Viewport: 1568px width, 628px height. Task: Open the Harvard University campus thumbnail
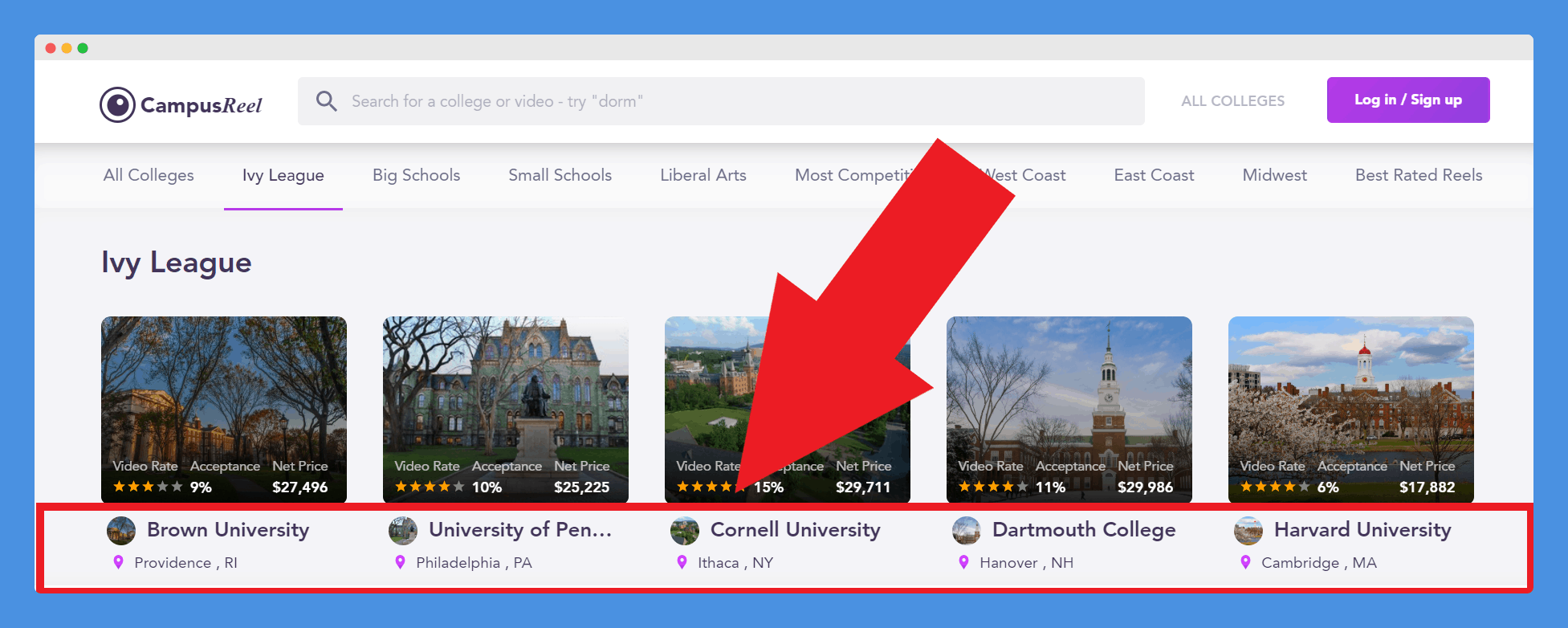[x=1351, y=410]
